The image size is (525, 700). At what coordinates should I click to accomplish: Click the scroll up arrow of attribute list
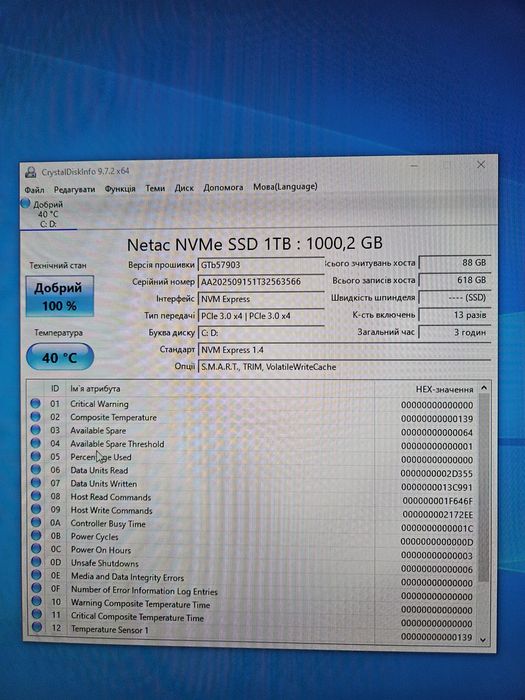click(x=483, y=388)
